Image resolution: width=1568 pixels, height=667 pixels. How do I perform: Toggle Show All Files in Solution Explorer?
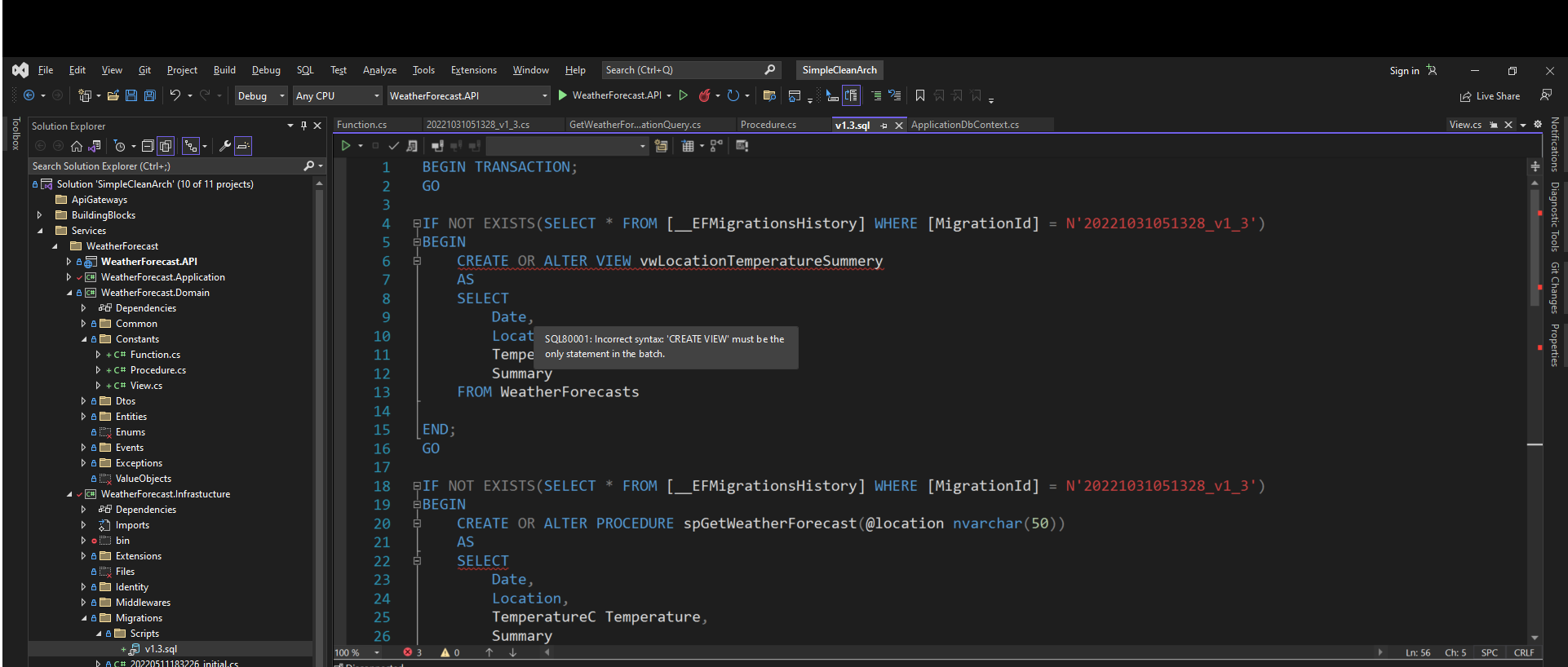166,146
